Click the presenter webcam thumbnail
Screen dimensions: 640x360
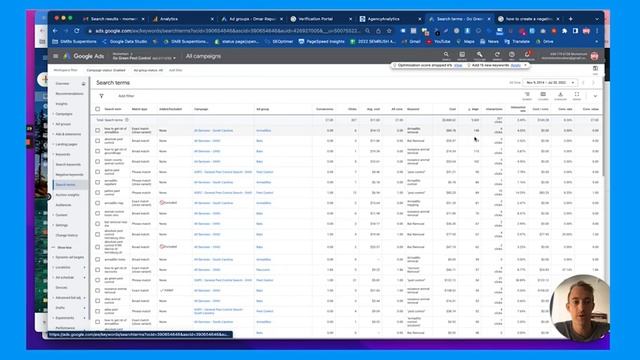(580, 309)
